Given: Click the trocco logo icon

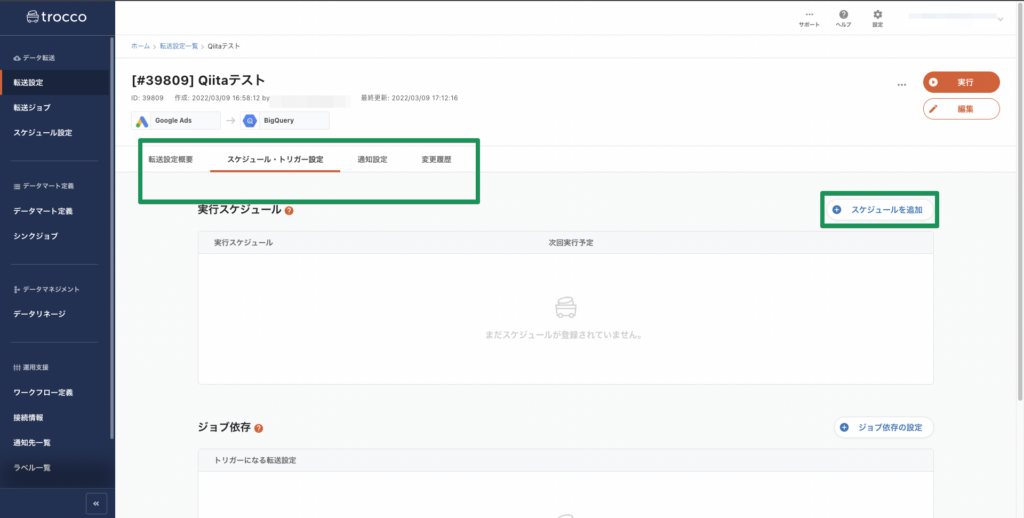Looking at the screenshot, I should [33, 17].
